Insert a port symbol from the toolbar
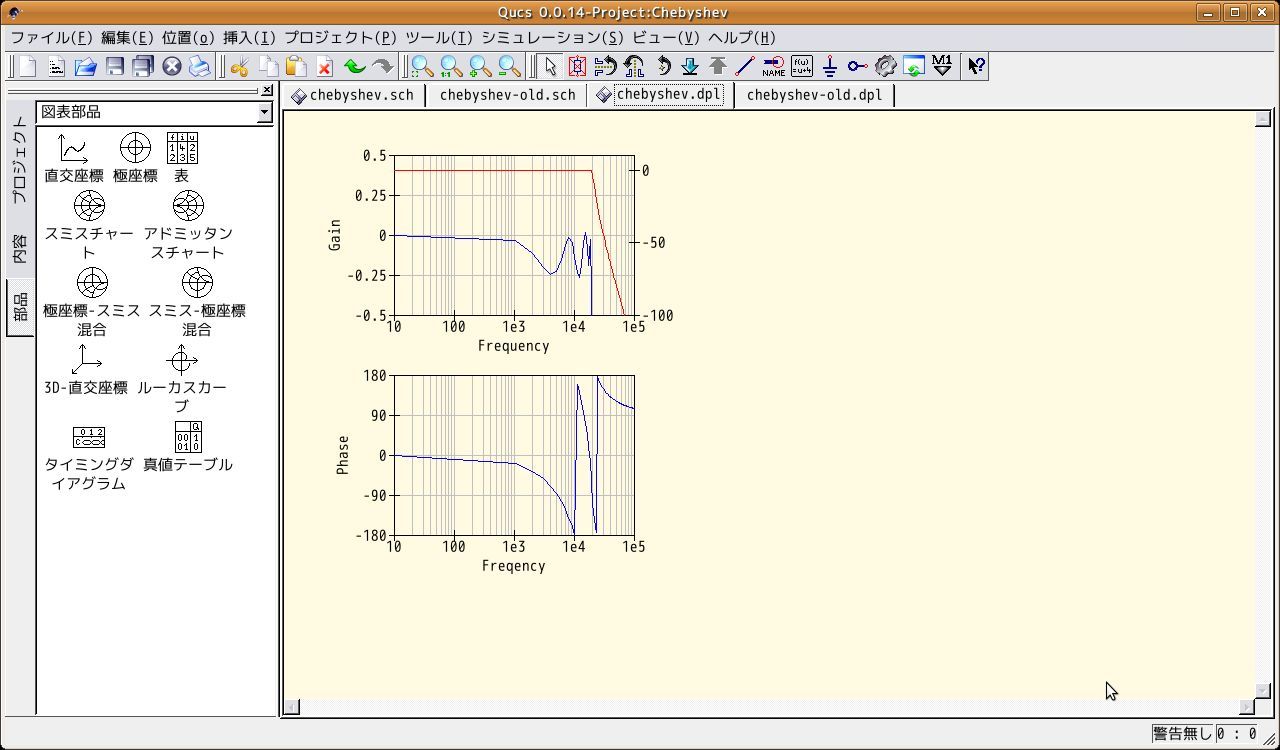Image resolution: width=1280 pixels, height=750 pixels. pyautogui.click(x=857, y=66)
